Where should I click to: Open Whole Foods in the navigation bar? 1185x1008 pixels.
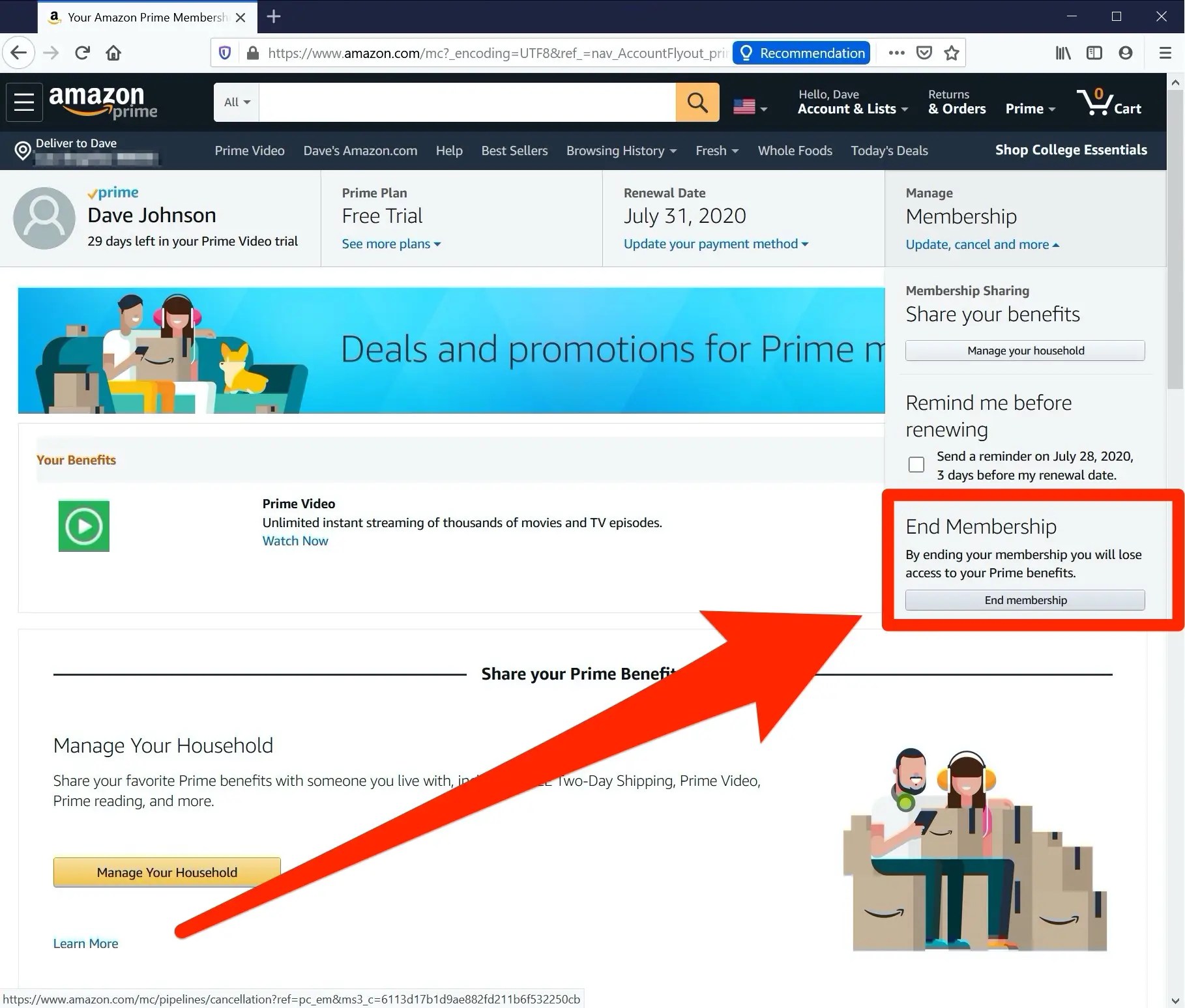[x=795, y=151]
